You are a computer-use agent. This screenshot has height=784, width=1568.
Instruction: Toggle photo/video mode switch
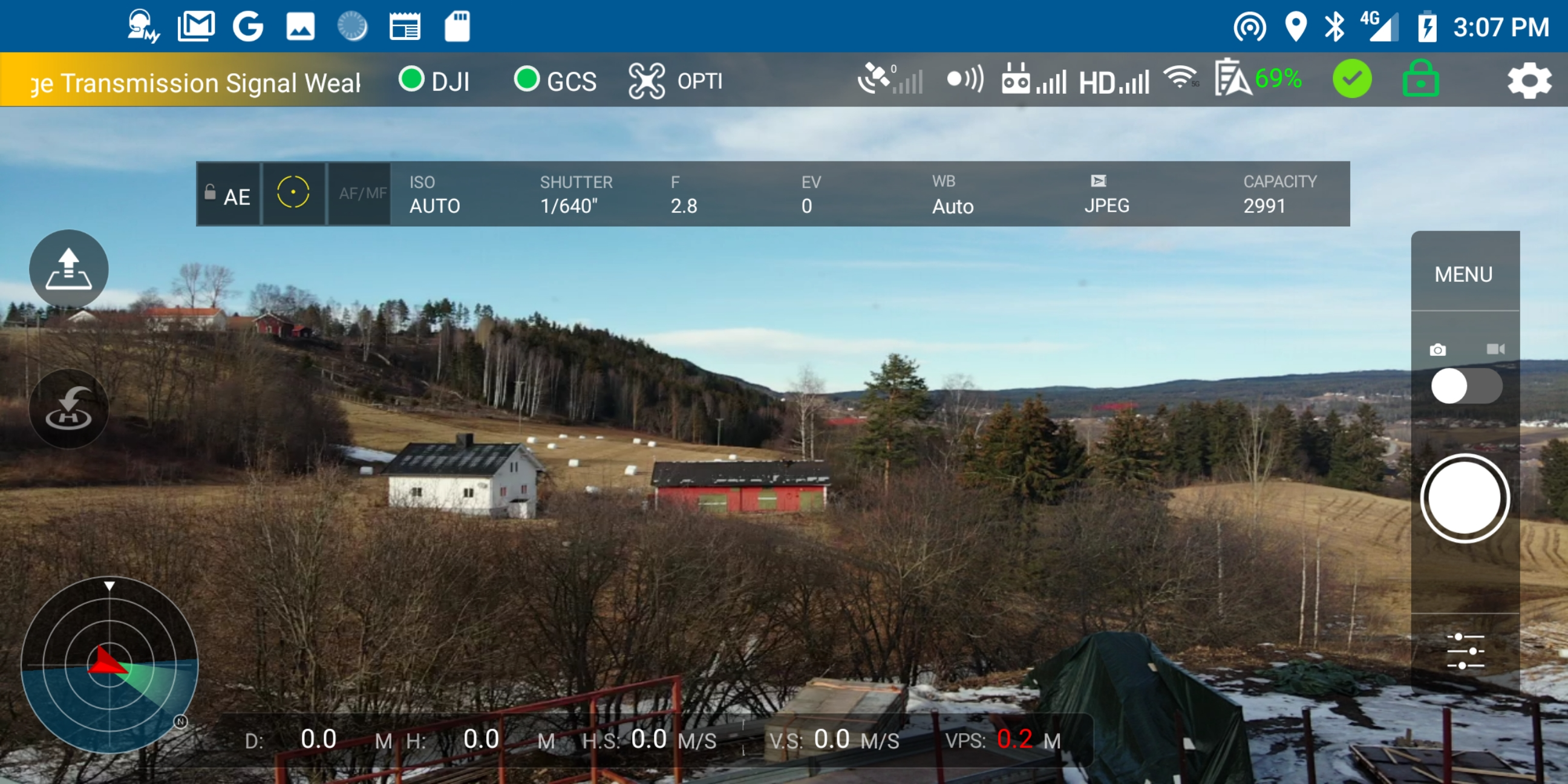click(x=1465, y=386)
